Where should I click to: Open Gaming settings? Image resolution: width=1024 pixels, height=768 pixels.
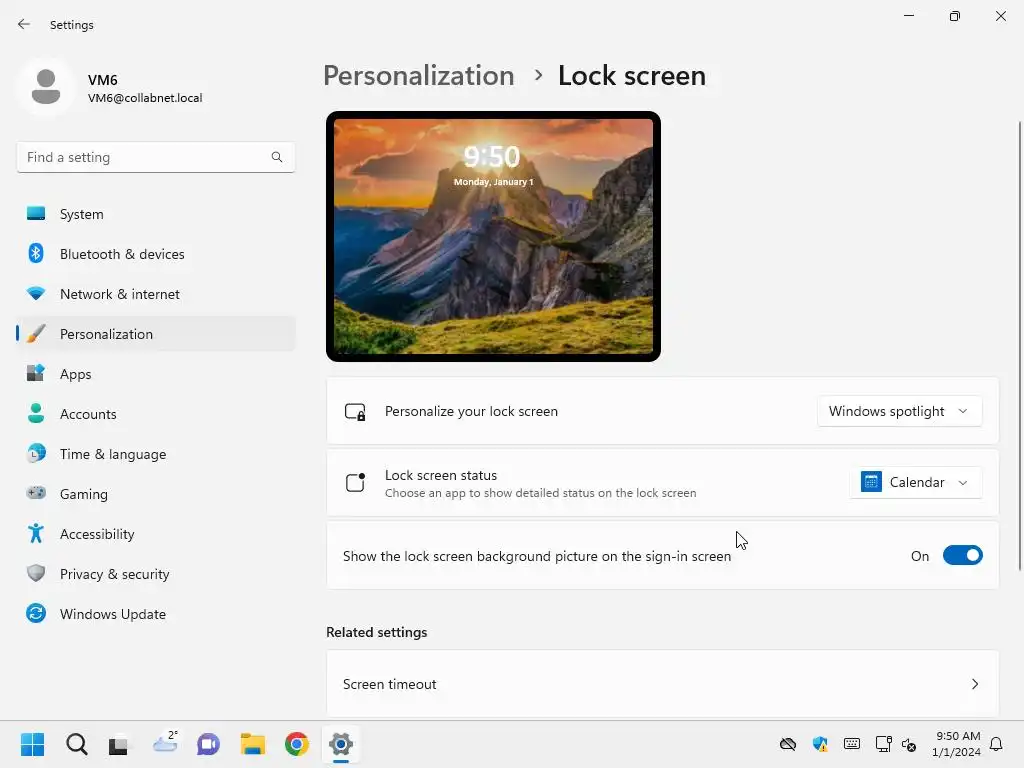(x=155, y=493)
